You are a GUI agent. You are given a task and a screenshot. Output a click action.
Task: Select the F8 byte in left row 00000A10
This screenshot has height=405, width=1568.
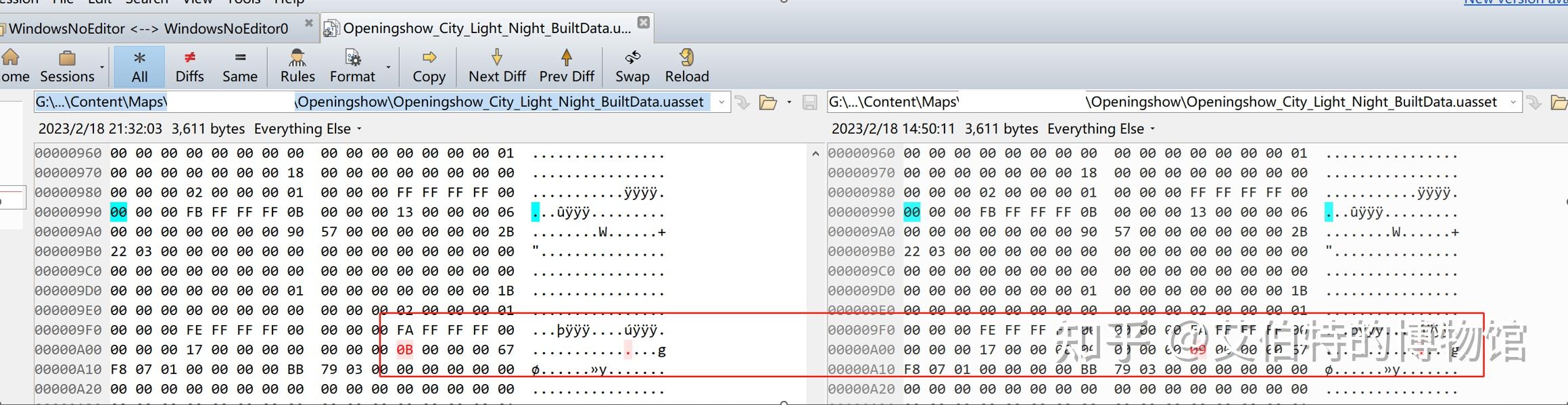pyautogui.click(x=118, y=370)
